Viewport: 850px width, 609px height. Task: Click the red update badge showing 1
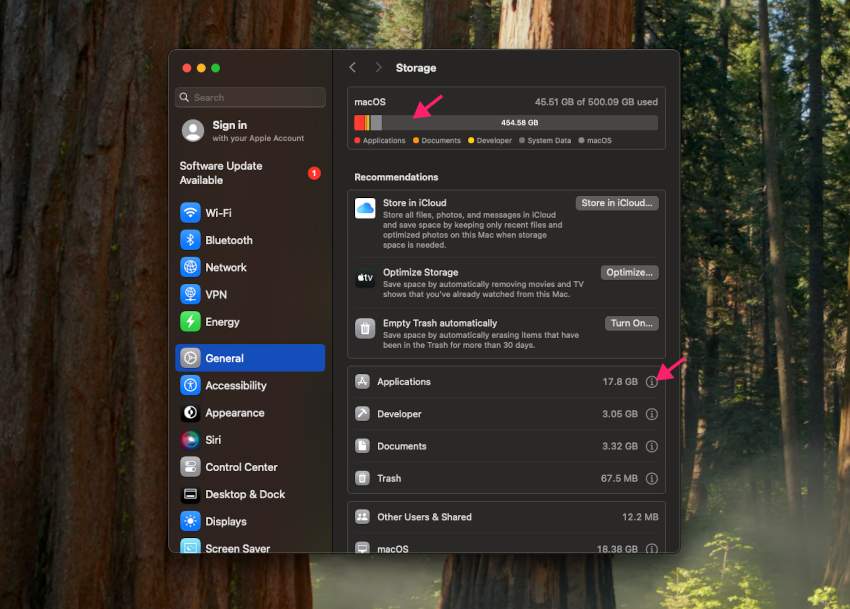coord(314,173)
